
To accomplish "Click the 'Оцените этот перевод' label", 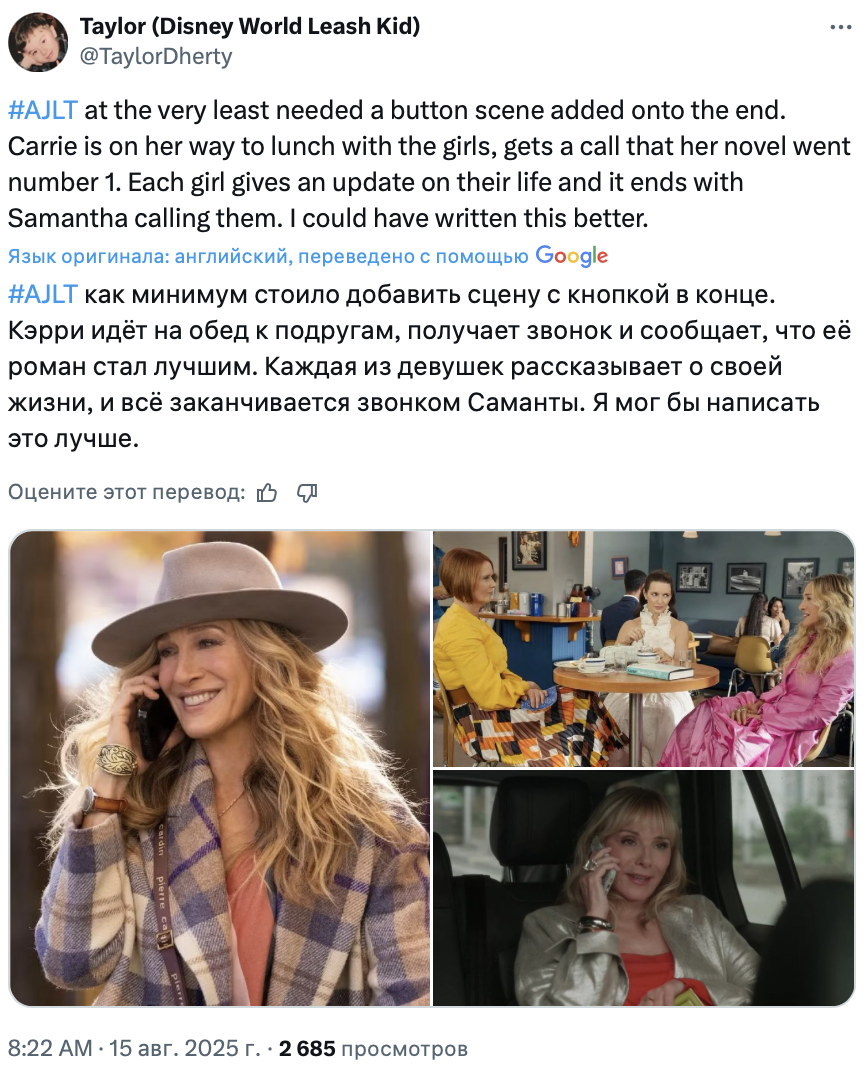I will pos(126,492).
